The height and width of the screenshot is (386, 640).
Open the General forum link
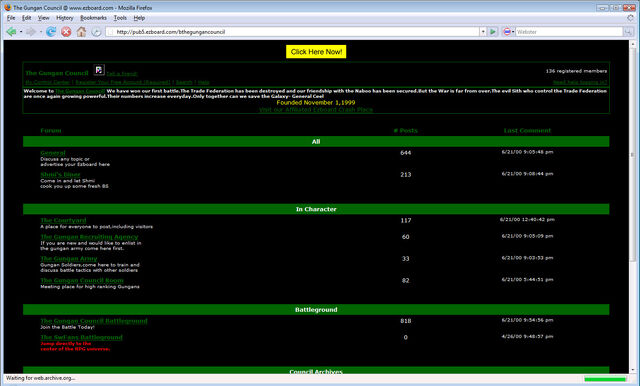pos(53,153)
